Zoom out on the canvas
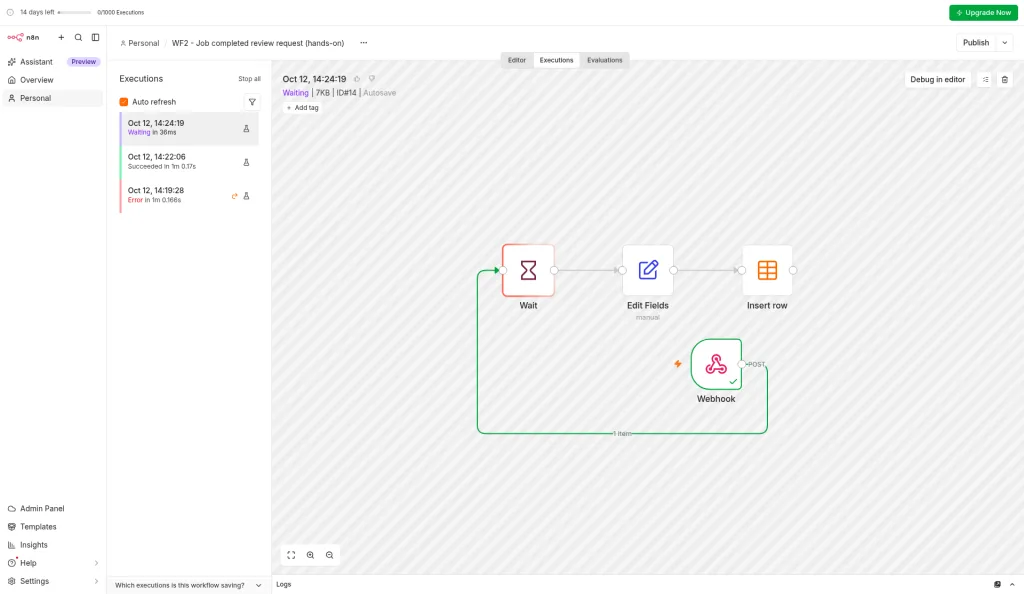The height and width of the screenshot is (594, 1024). [330, 555]
